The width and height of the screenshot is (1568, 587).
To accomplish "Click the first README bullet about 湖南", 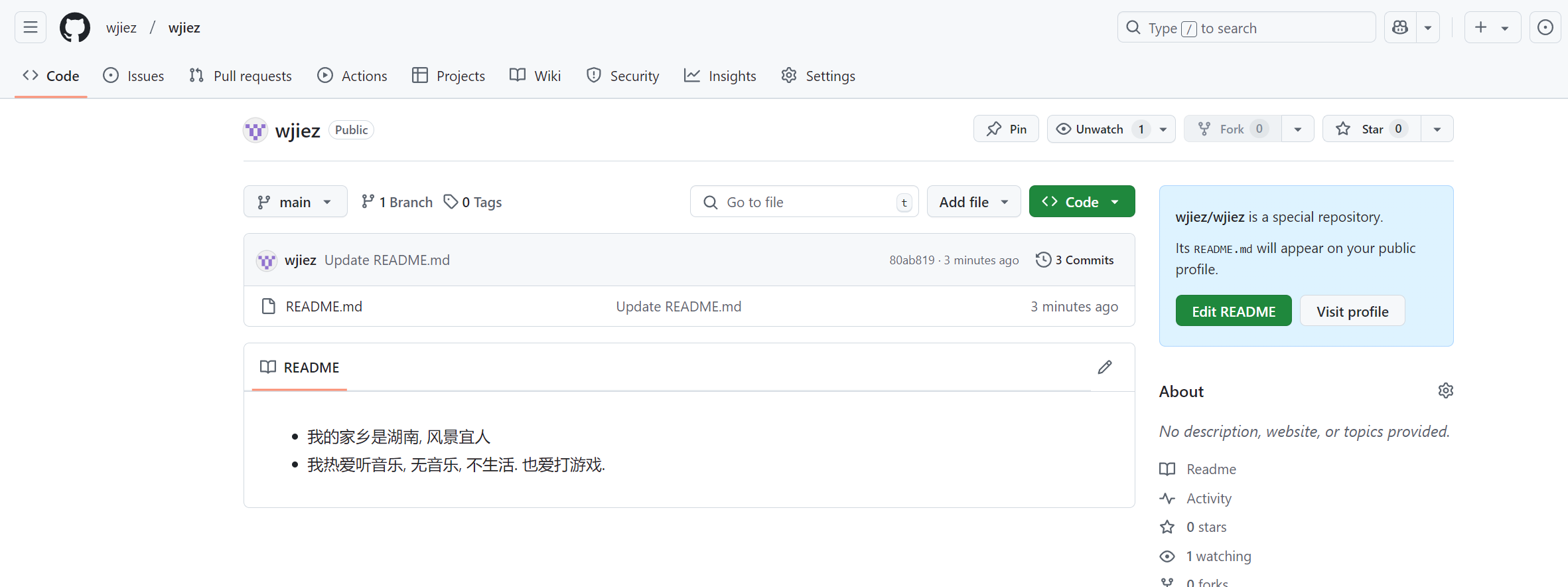I will [x=399, y=436].
